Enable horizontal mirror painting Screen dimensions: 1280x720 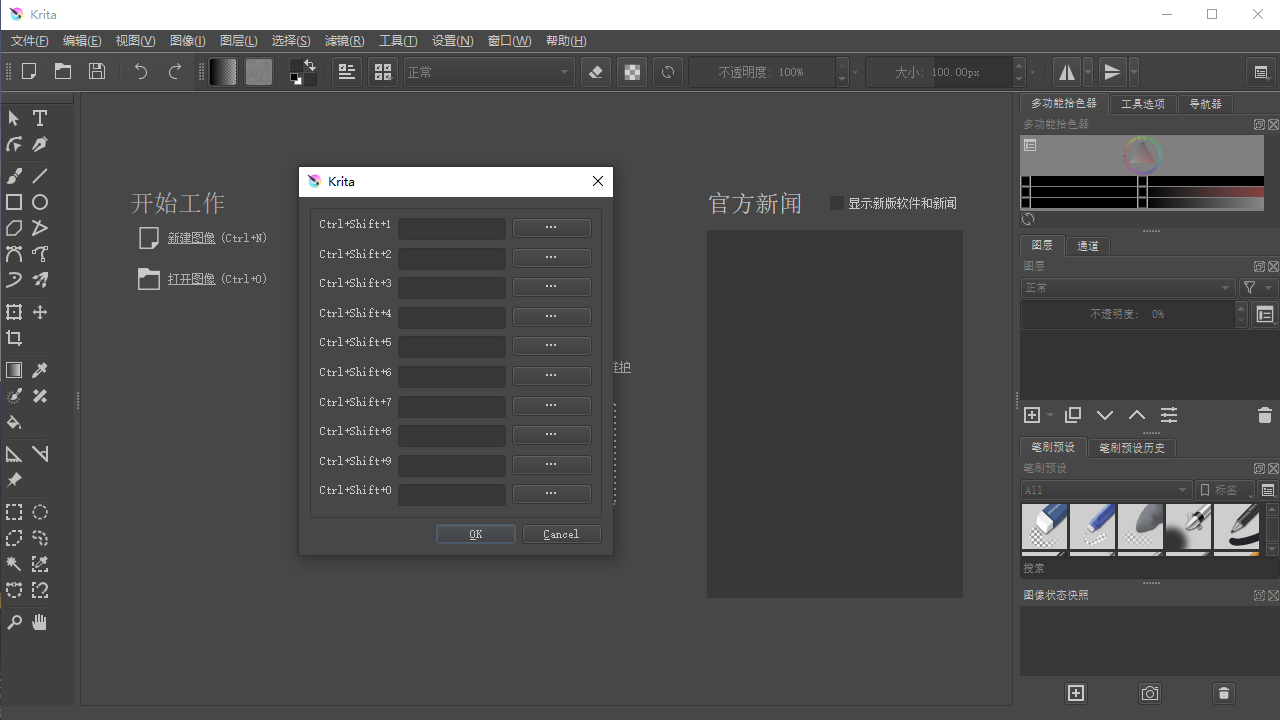[1066, 71]
